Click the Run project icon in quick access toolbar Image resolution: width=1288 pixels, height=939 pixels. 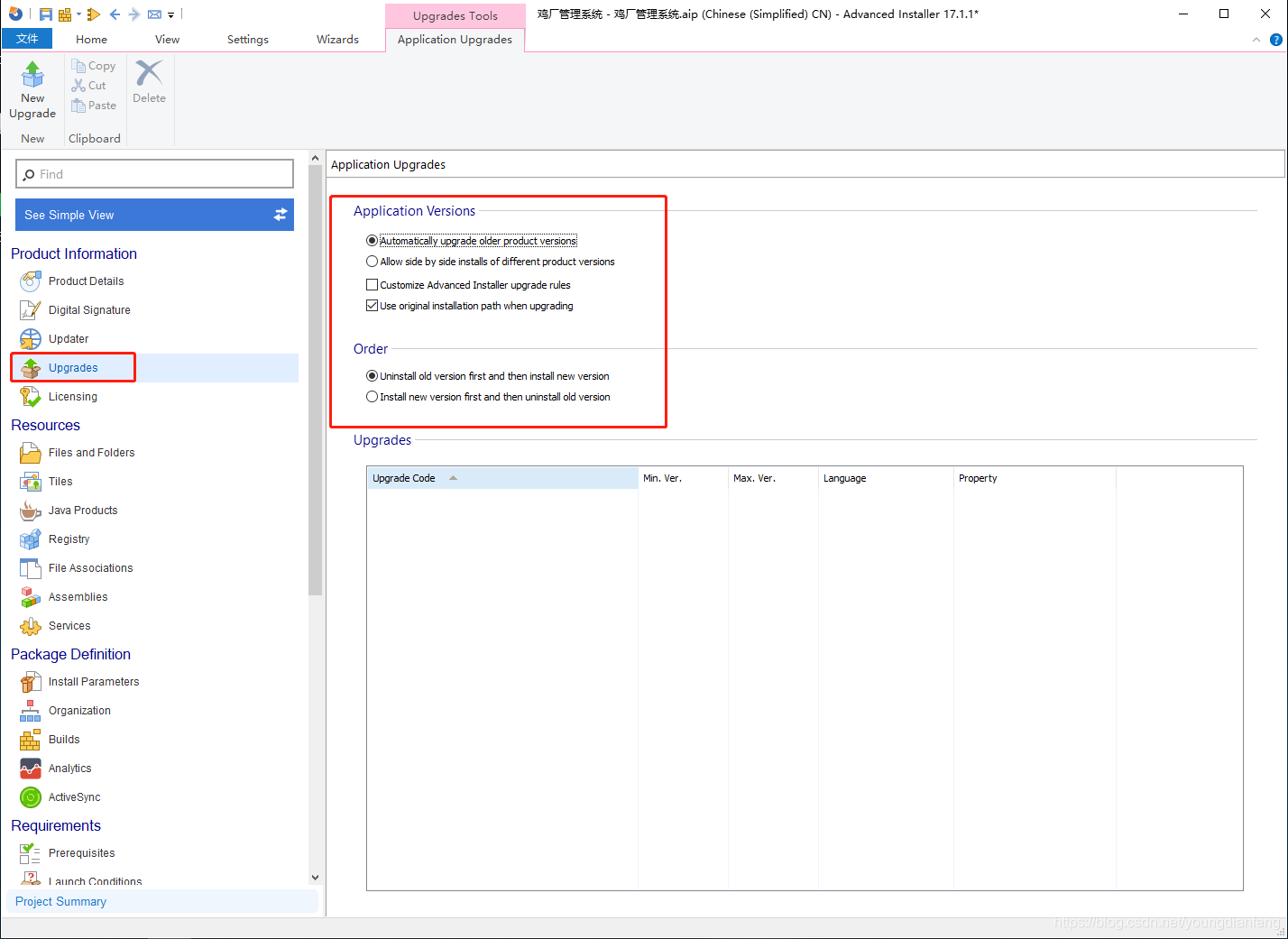[x=94, y=14]
